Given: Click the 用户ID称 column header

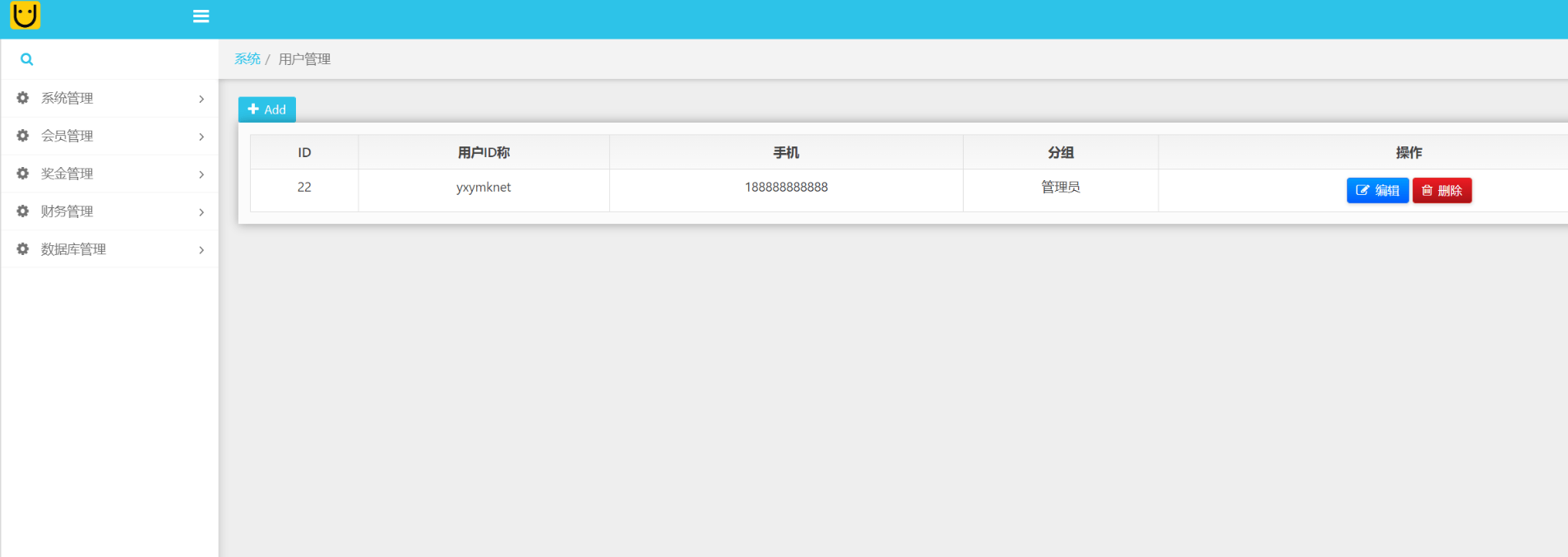Looking at the screenshot, I should 483,152.
